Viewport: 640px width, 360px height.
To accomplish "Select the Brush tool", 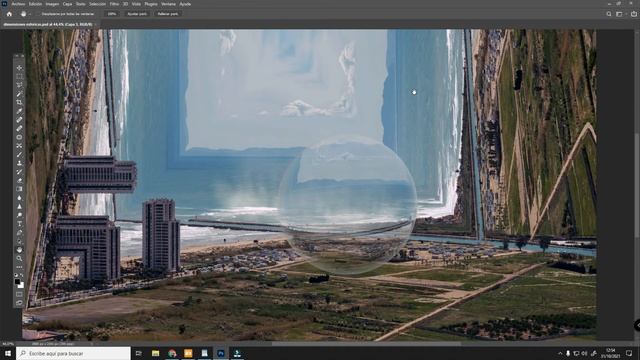I will pos(19,154).
